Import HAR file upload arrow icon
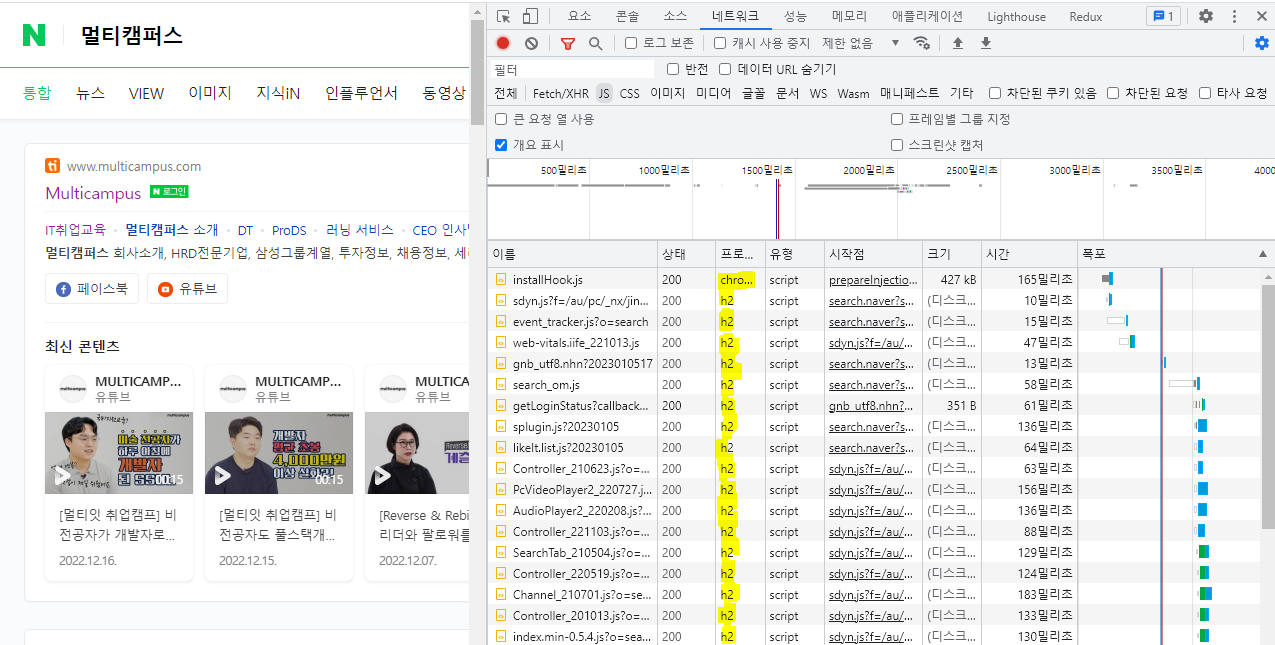 [x=958, y=43]
